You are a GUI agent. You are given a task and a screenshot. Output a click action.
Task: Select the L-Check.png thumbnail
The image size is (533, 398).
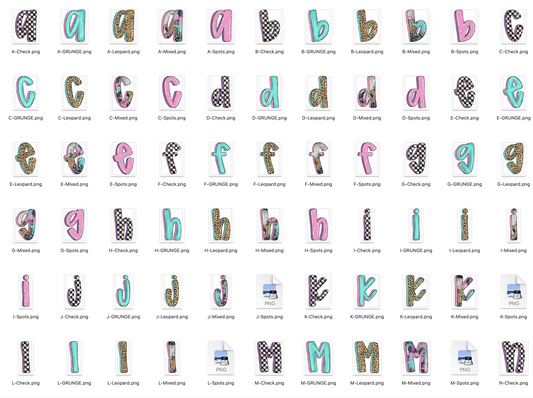[x=26, y=358]
